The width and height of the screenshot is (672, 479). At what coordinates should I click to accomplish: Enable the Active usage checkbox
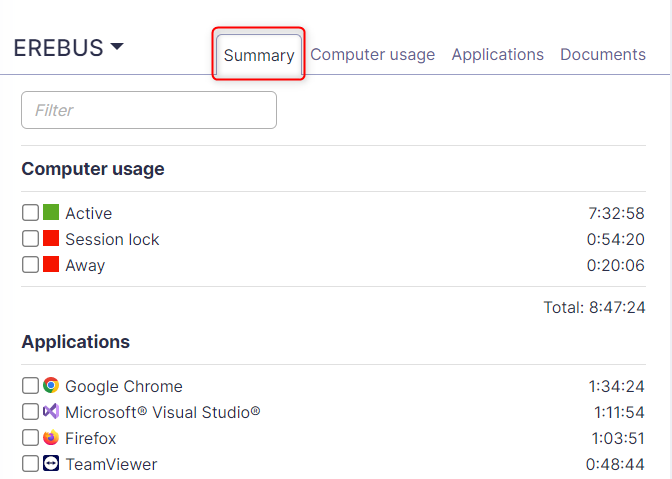point(30,213)
